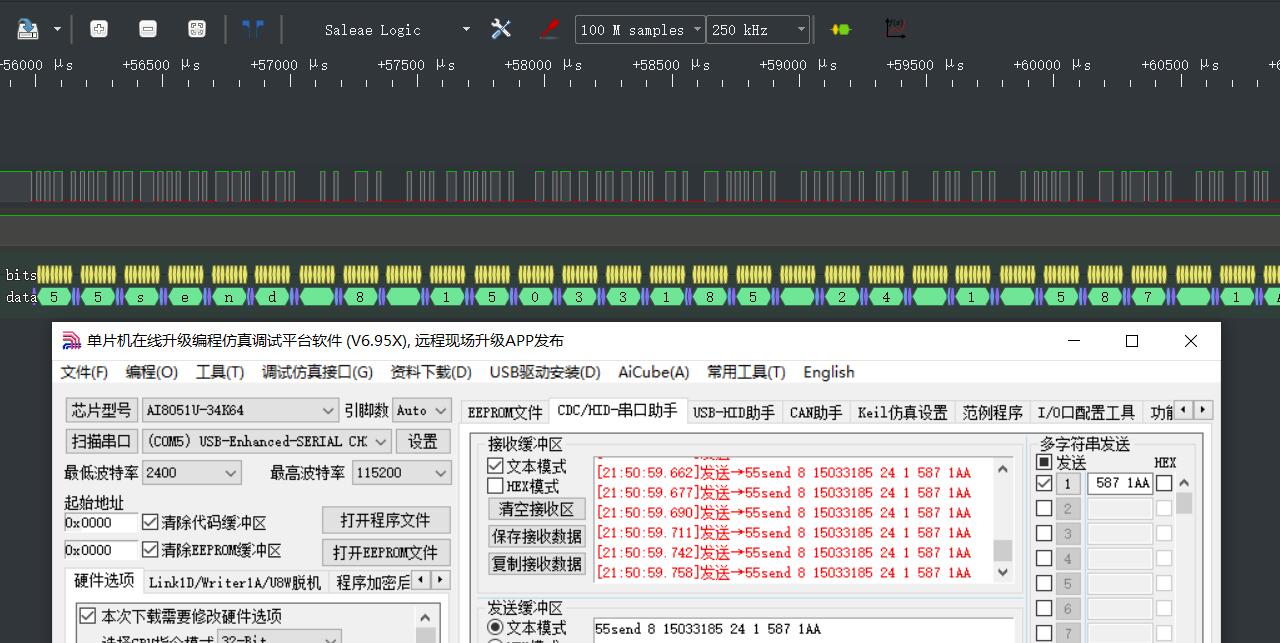
Task: Click multi-string send button 1
Action: click(x=1068, y=483)
